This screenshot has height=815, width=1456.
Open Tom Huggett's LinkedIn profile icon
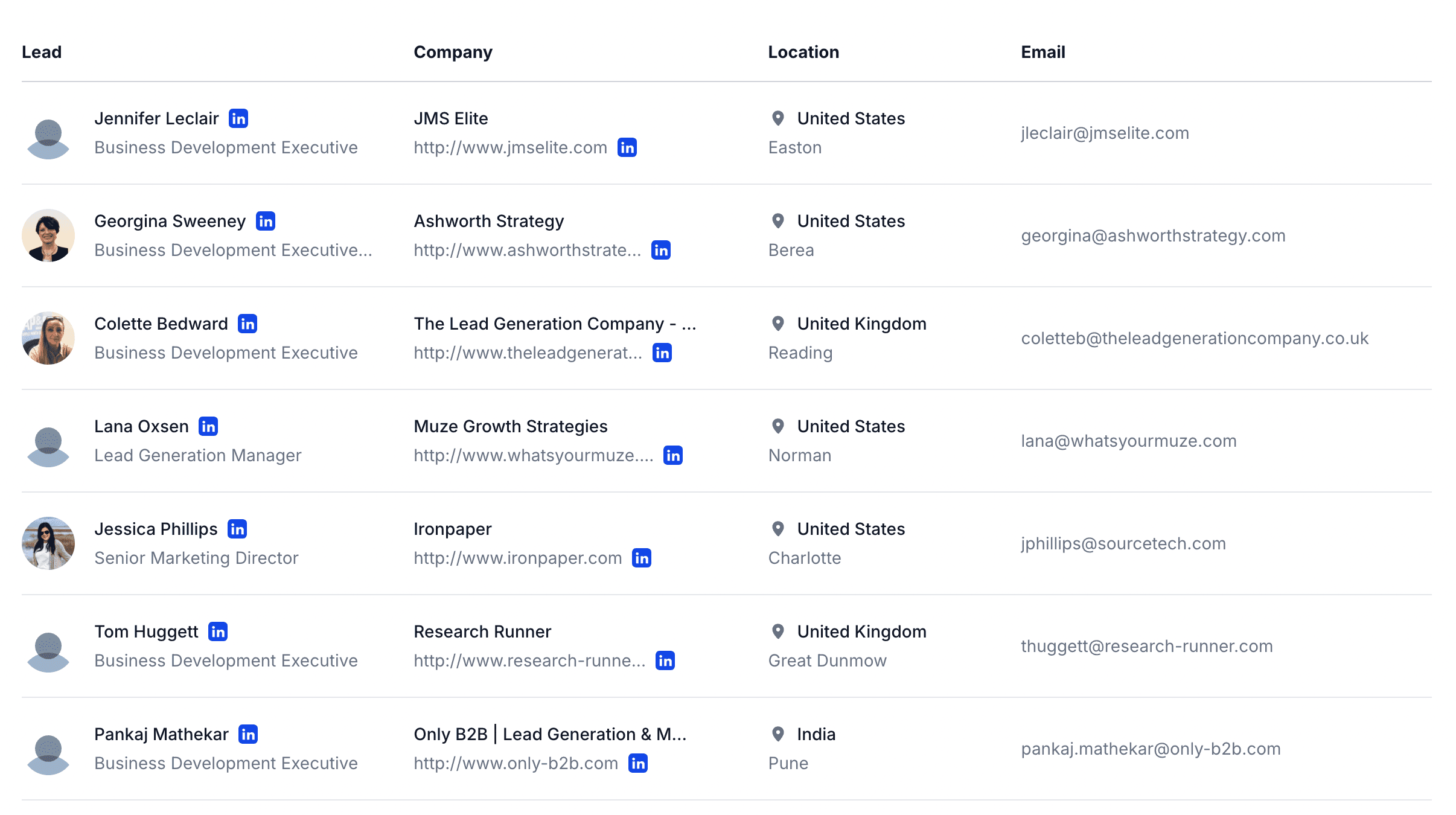coord(218,631)
